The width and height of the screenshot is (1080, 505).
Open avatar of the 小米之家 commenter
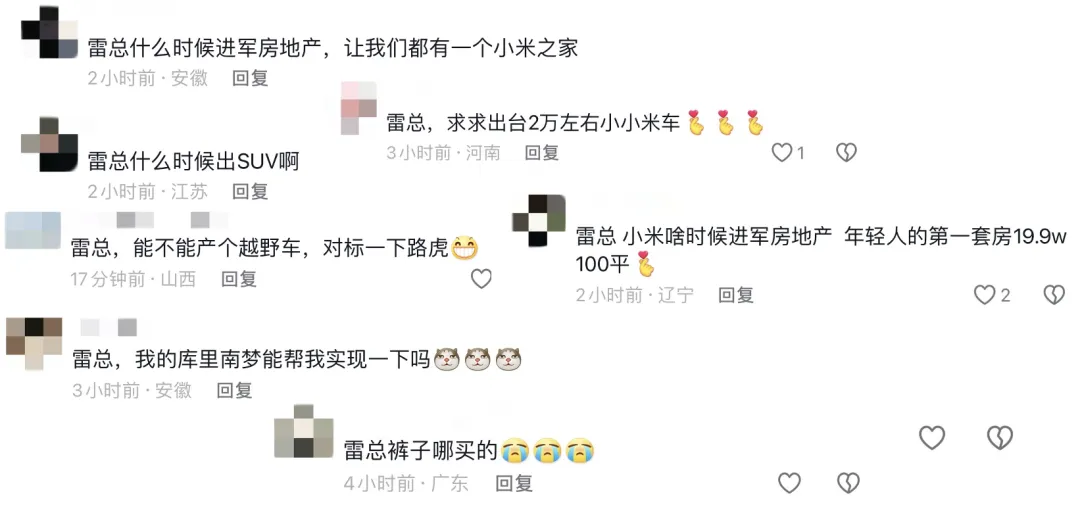(x=50, y=32)
